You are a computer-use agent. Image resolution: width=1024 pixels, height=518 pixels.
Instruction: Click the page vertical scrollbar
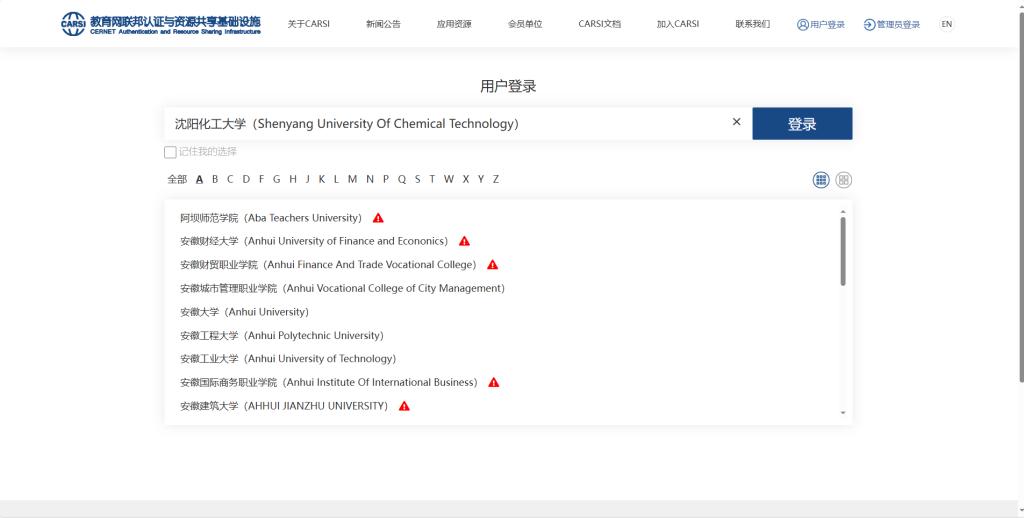[1021, 196]
